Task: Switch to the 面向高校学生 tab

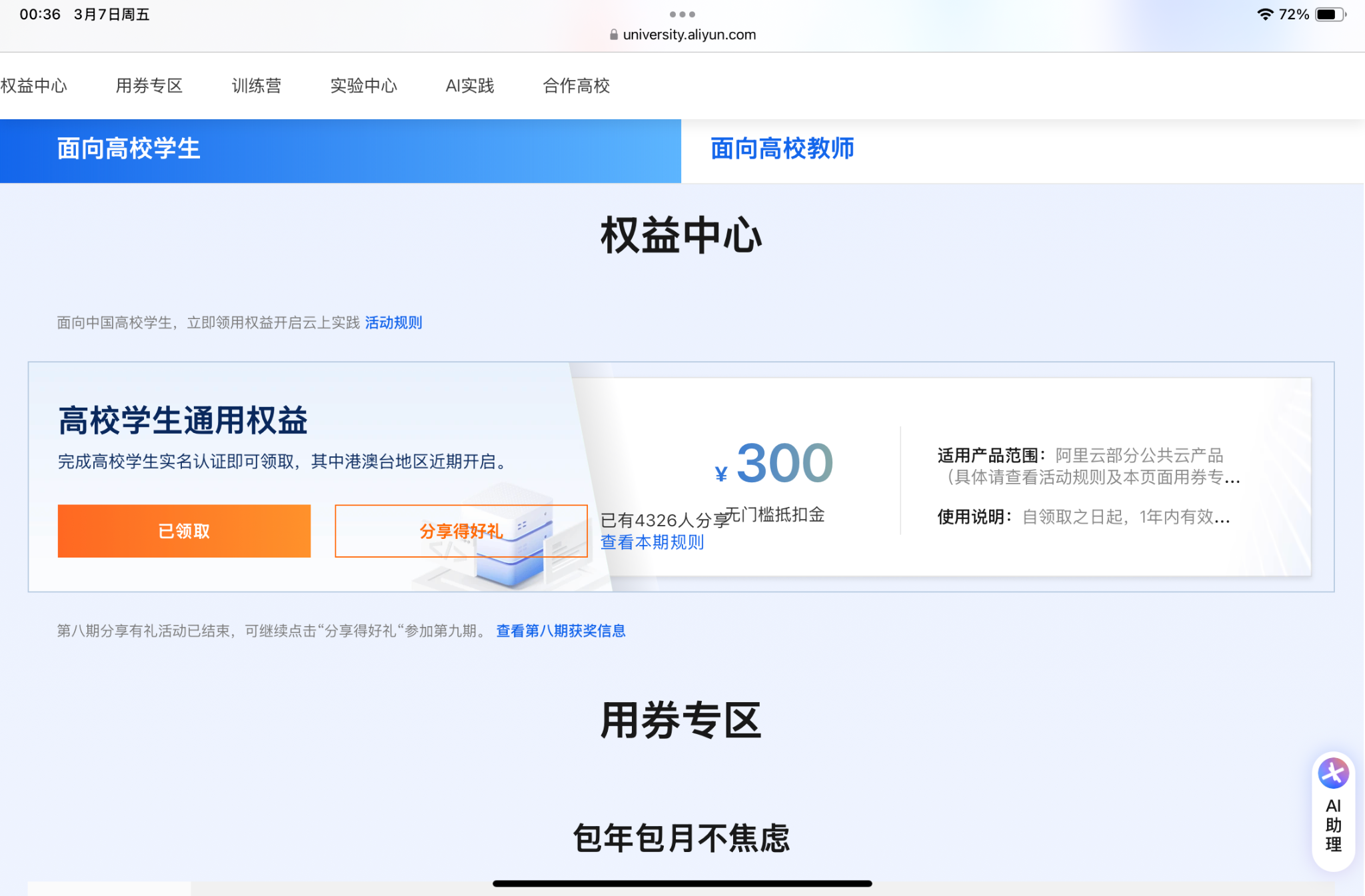Action: coord(129,149)
